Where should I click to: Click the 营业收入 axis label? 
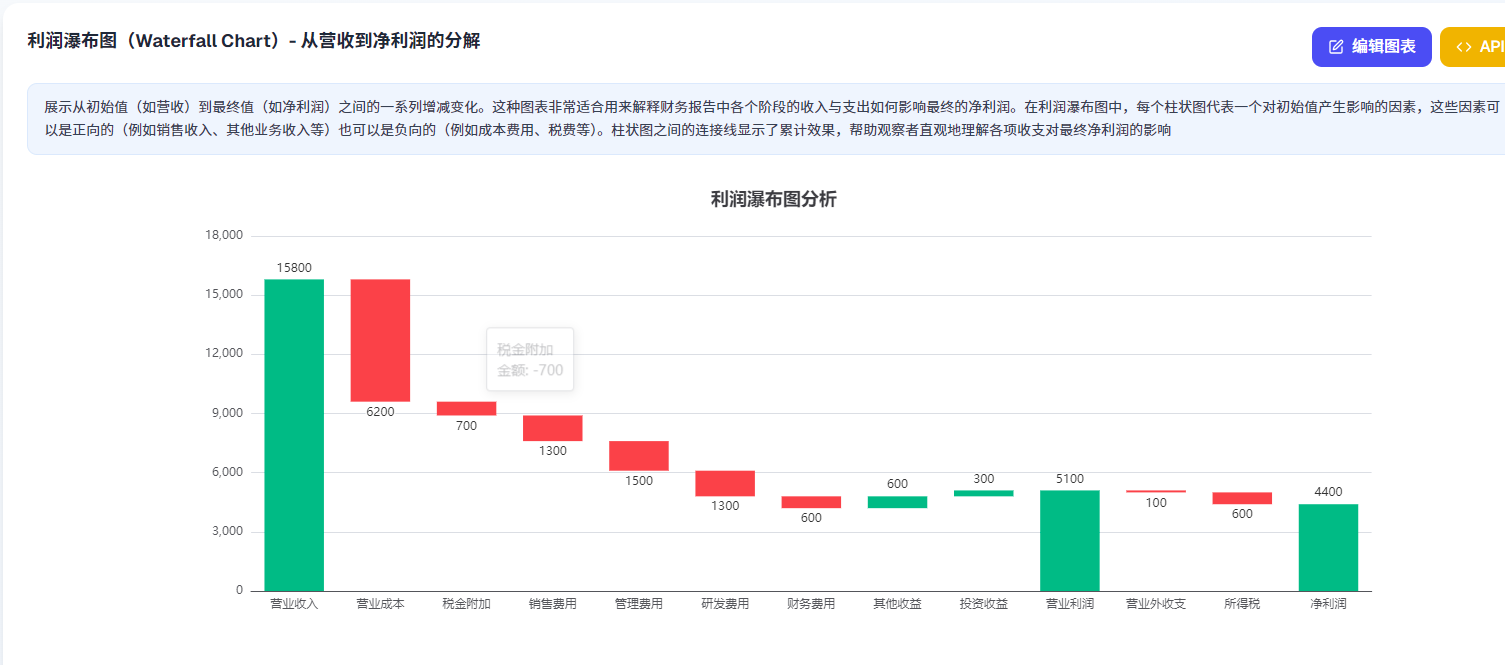pos(294,604)
